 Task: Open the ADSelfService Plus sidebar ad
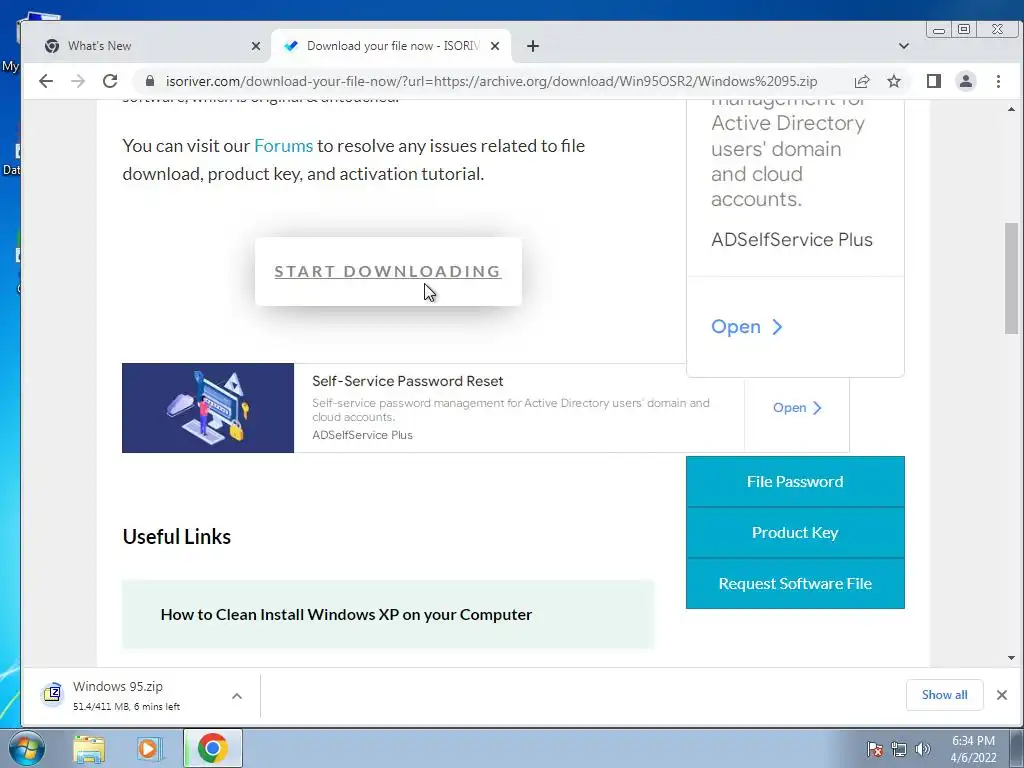(747, 327)
